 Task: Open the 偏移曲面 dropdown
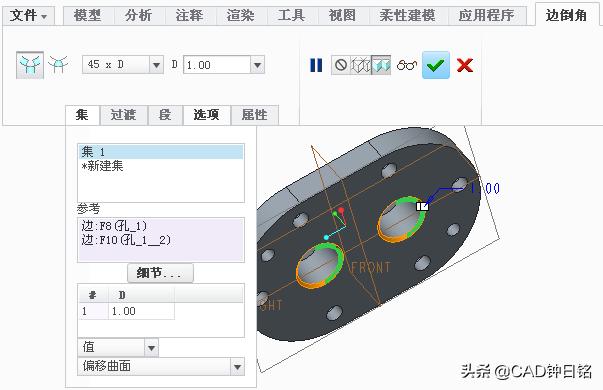(x=161, y=367)
